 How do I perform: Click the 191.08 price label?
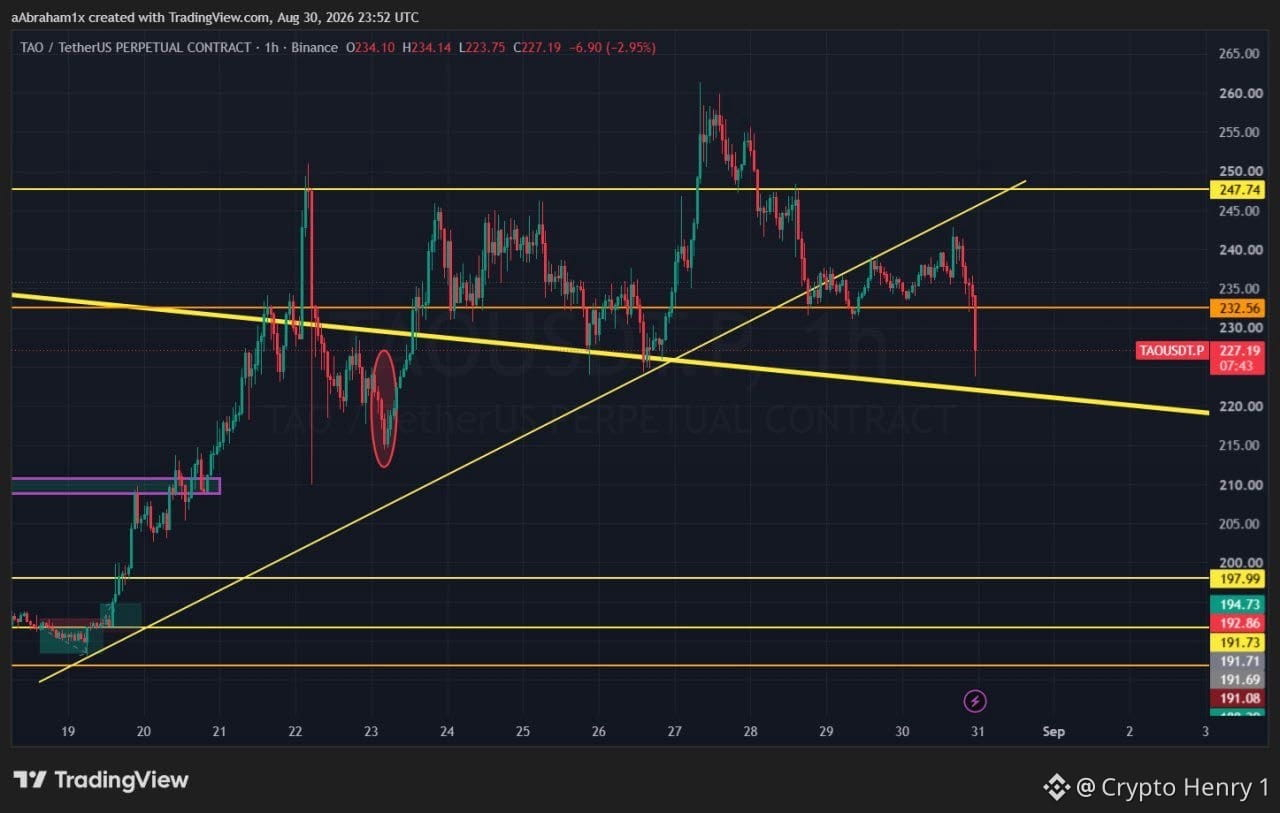(1236, 698)
